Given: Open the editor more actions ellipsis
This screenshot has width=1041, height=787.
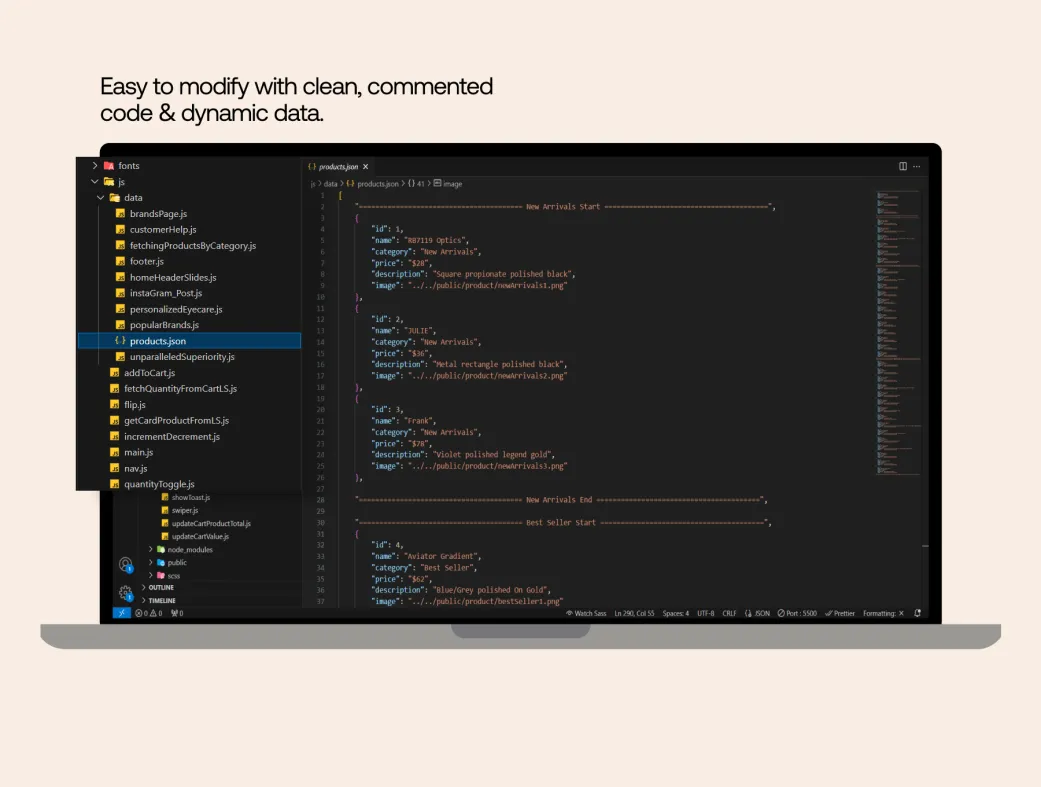Looking at the screenshot, I should pyautogui.click(x=917, y=166).
